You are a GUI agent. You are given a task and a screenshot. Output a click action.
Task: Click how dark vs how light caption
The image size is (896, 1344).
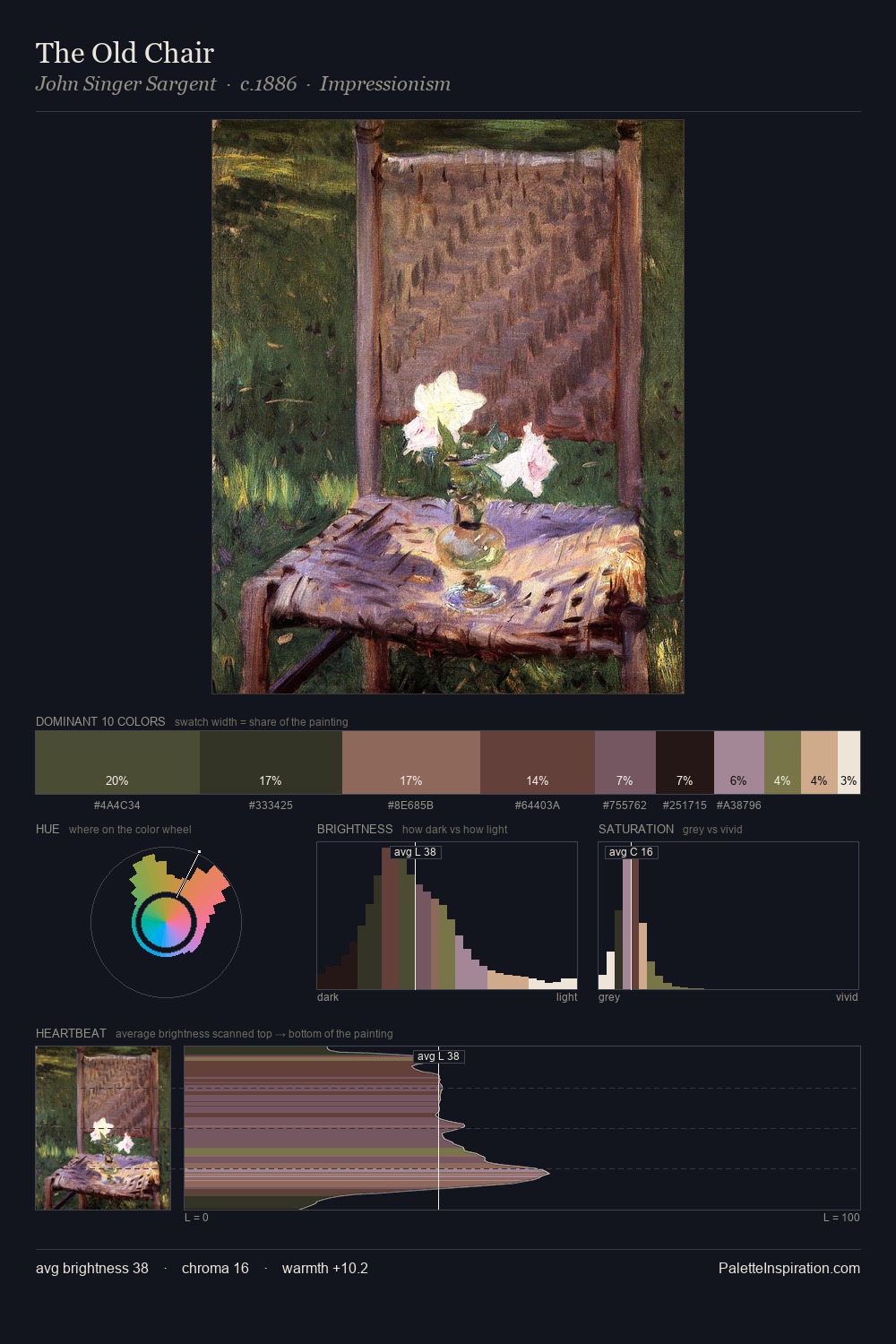454,830
